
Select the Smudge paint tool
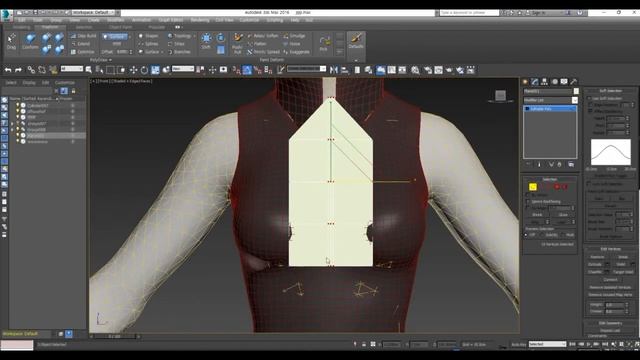(x=294, y=36)
